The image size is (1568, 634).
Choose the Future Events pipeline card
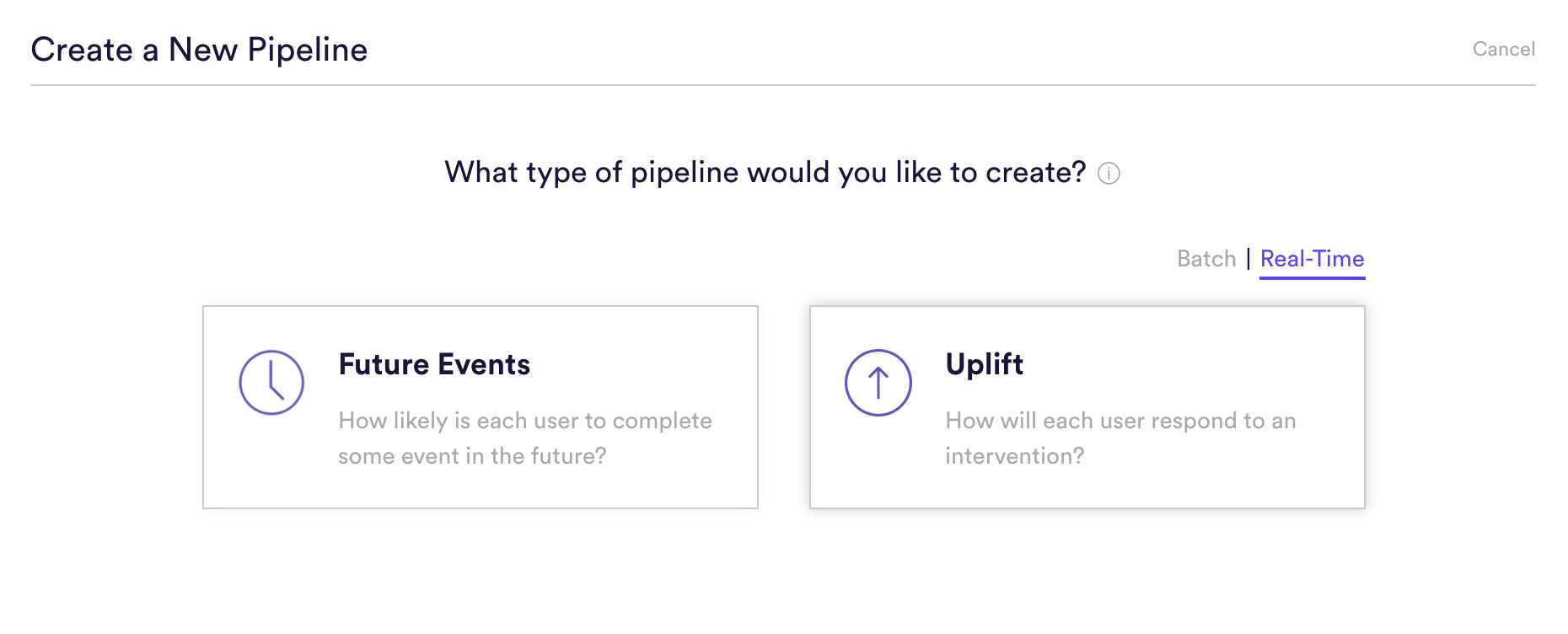(481, 407)
